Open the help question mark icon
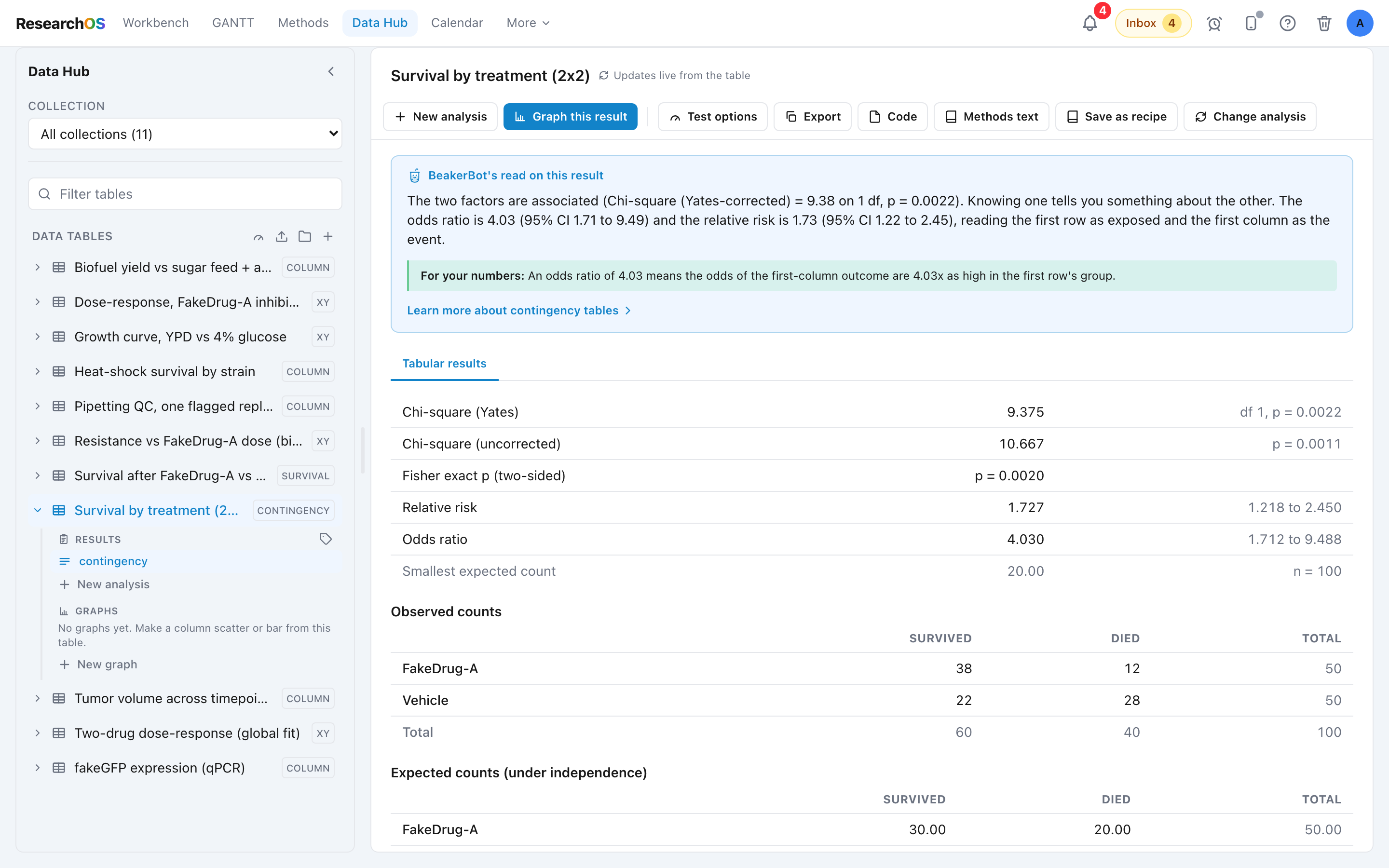The width and height of the screenshot is (1389, 868). click(1287, 23)
